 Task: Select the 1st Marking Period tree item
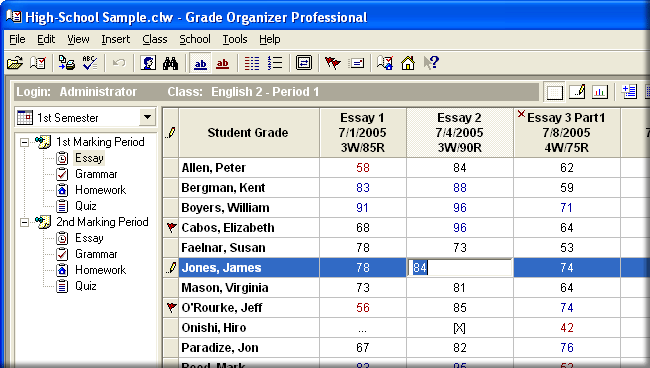(x=100, y=142)
